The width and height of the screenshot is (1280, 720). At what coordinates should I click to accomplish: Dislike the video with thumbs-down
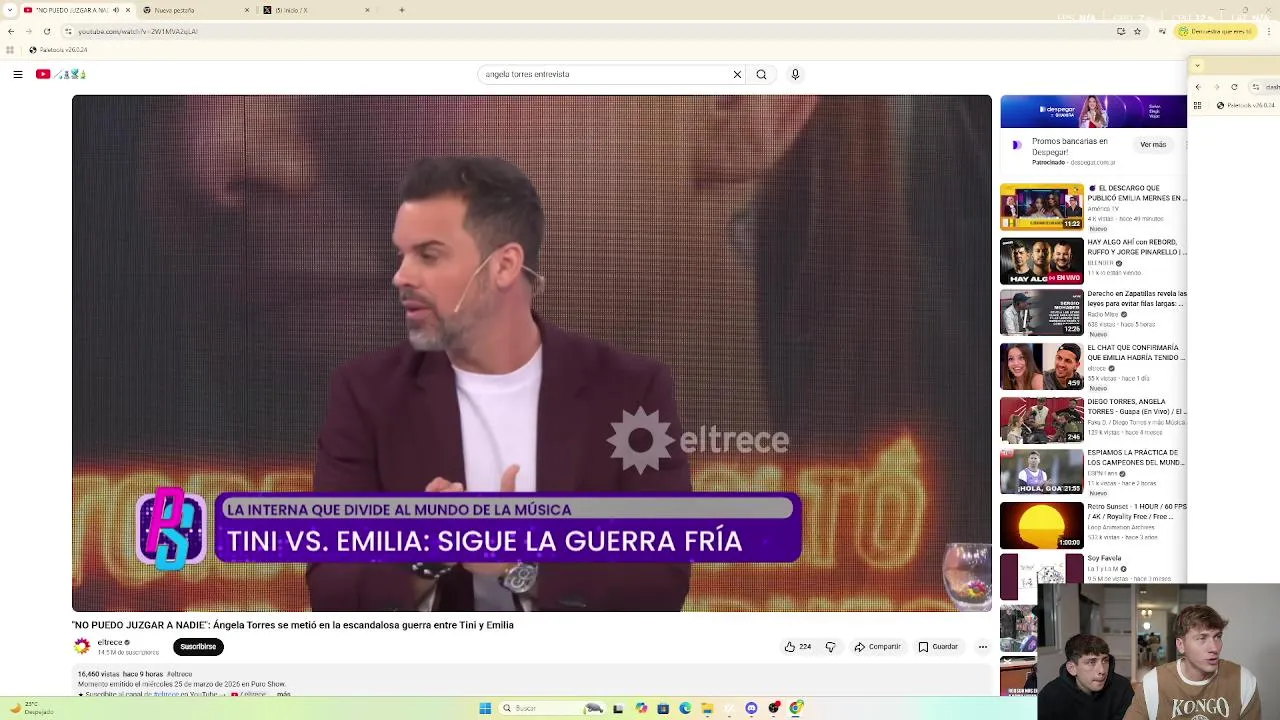coord(830,647)
